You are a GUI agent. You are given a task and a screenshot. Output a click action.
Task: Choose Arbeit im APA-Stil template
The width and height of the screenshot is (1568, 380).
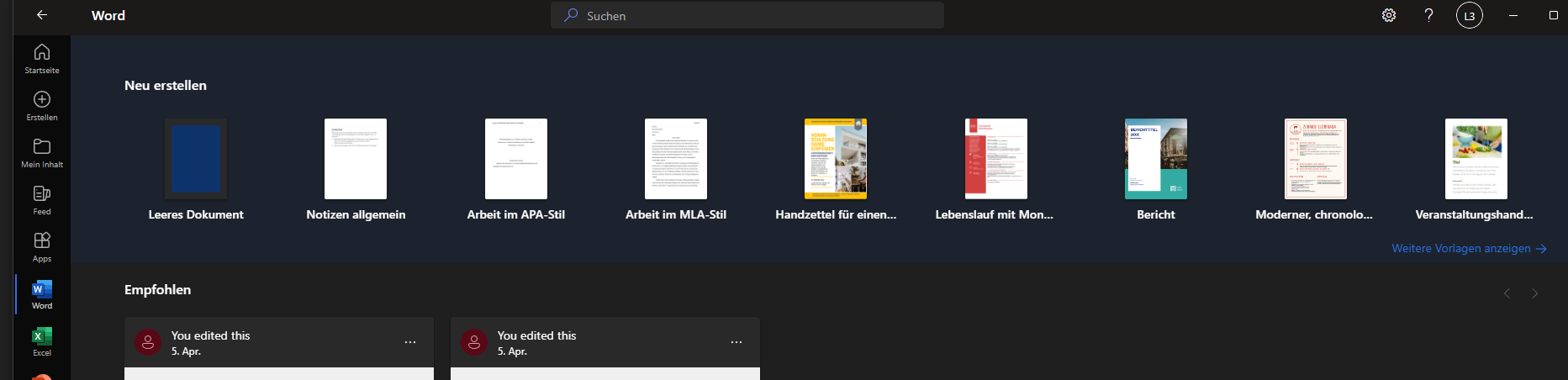pos(516,170)
